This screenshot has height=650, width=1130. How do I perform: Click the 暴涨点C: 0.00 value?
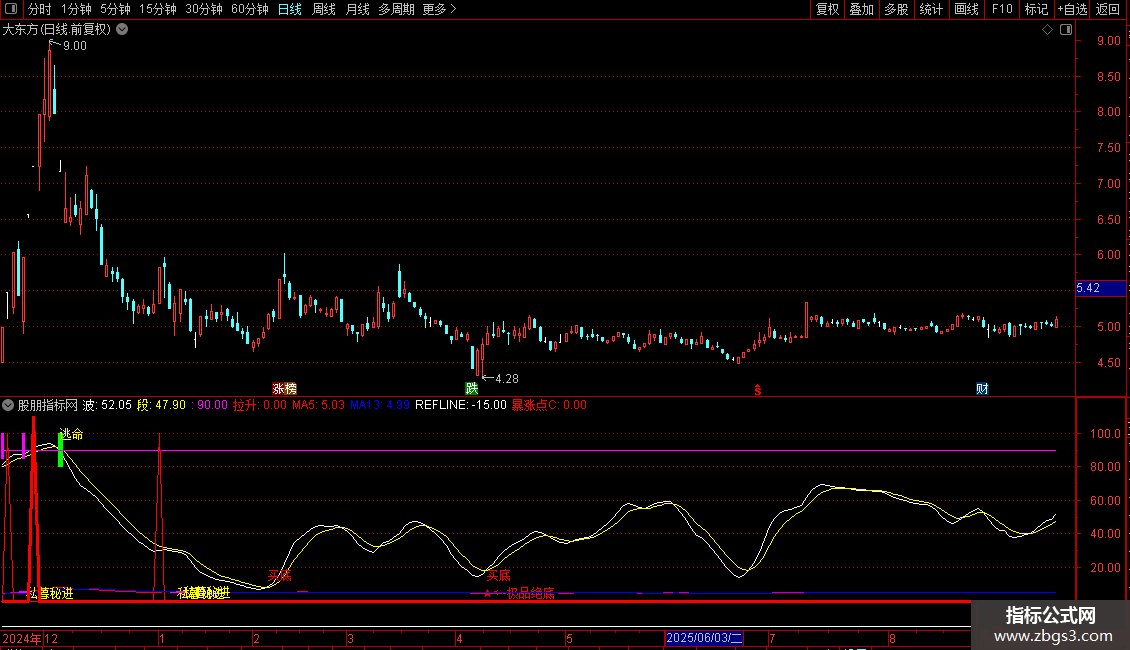click(549, 405)
